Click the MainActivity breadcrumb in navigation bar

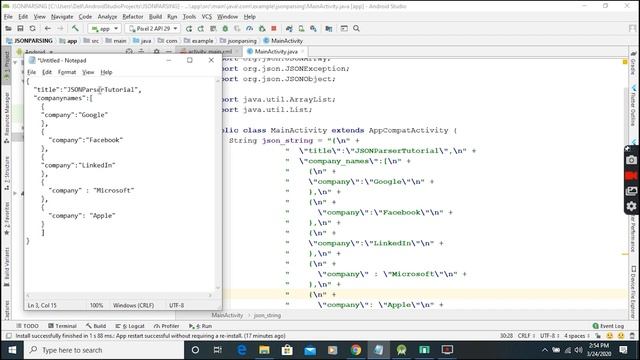pyautogui.click(x=283, y=41)
